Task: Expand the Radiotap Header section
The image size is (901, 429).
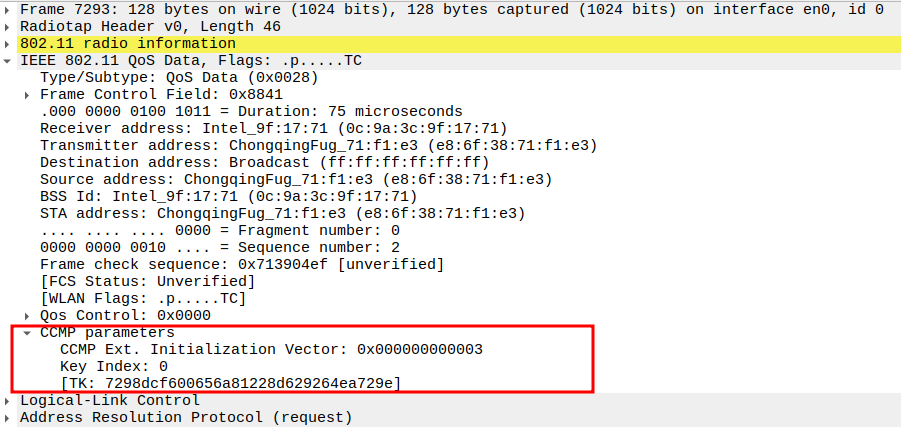Action: [9, 26]
